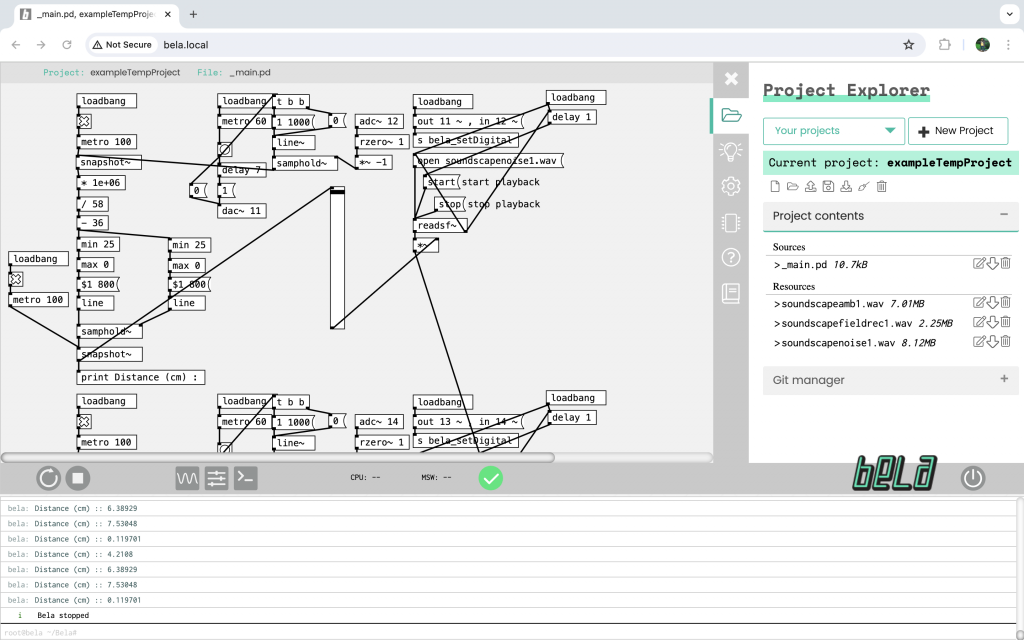Download _main.pd with its arrow icon

click(993, 264)
